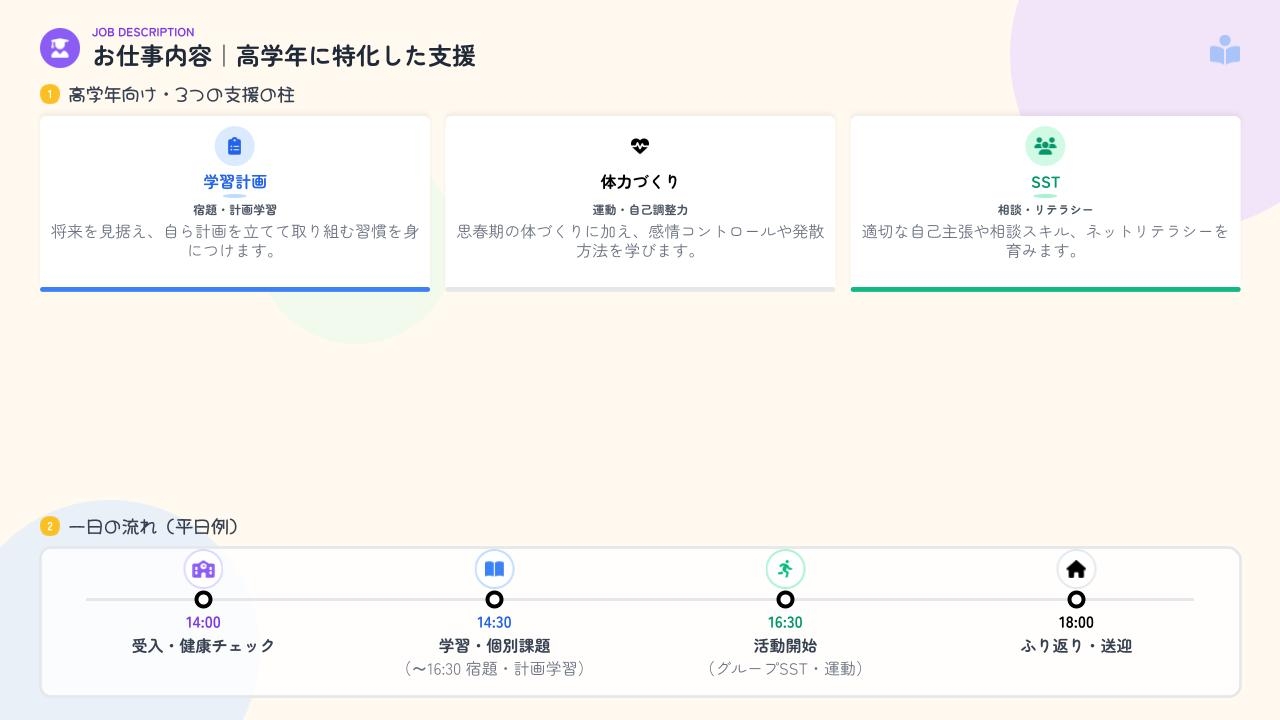The width and height of the screenshot is (1280, 720).
Task: Click the 受入・健康チェック timeline label
Action: 203,646
